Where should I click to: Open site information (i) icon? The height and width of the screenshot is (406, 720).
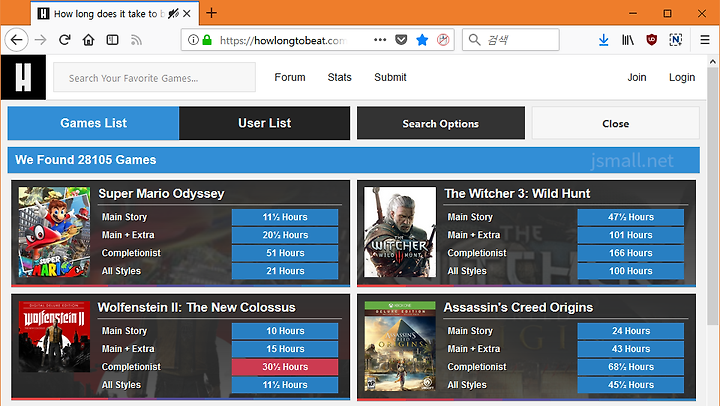click(x=193, y=40)
